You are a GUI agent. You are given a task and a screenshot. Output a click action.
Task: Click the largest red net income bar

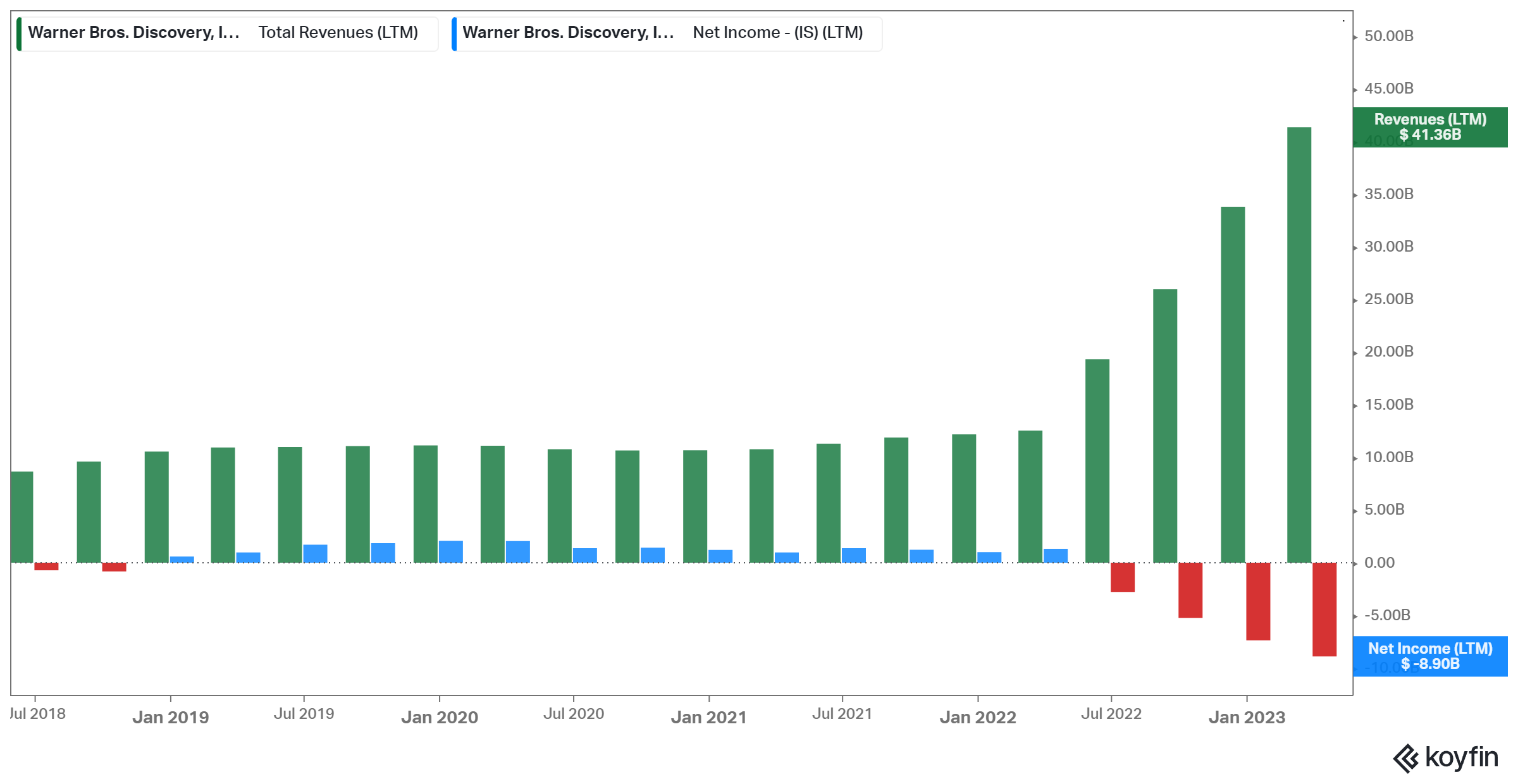(1324, 609)
